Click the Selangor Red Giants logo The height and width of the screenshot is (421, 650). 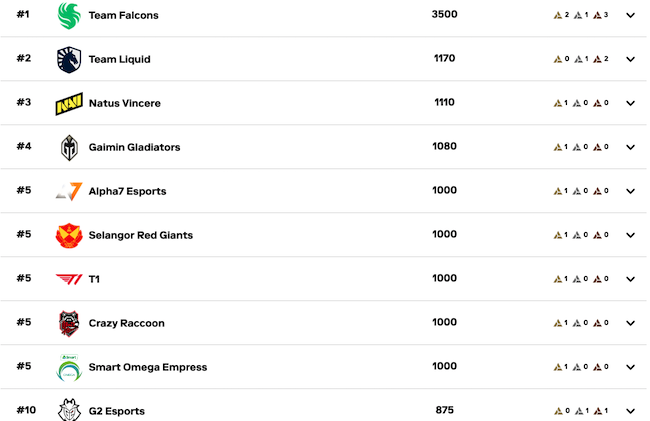click(69, 235)
